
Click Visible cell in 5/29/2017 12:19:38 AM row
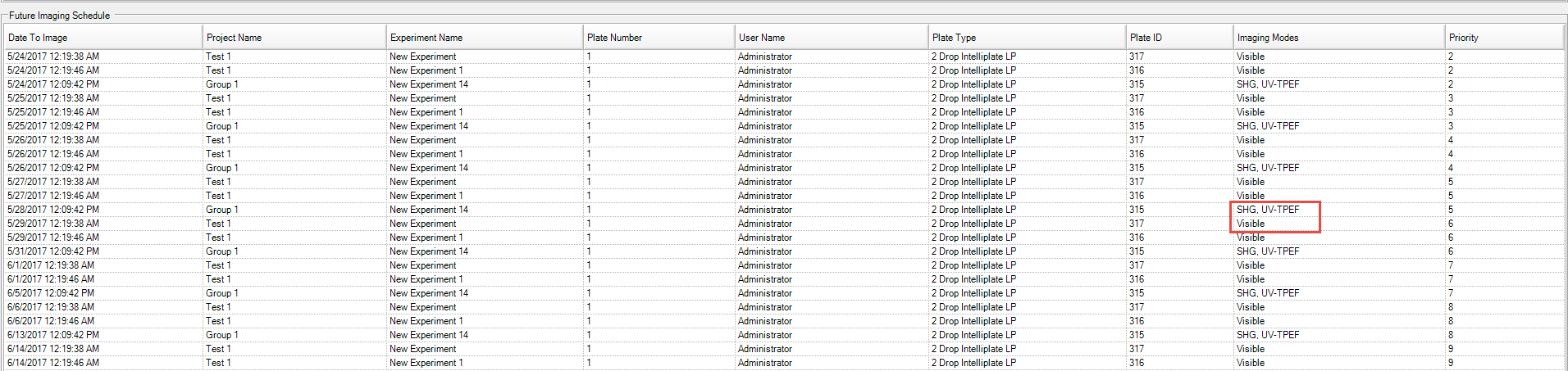[1251, 224]
